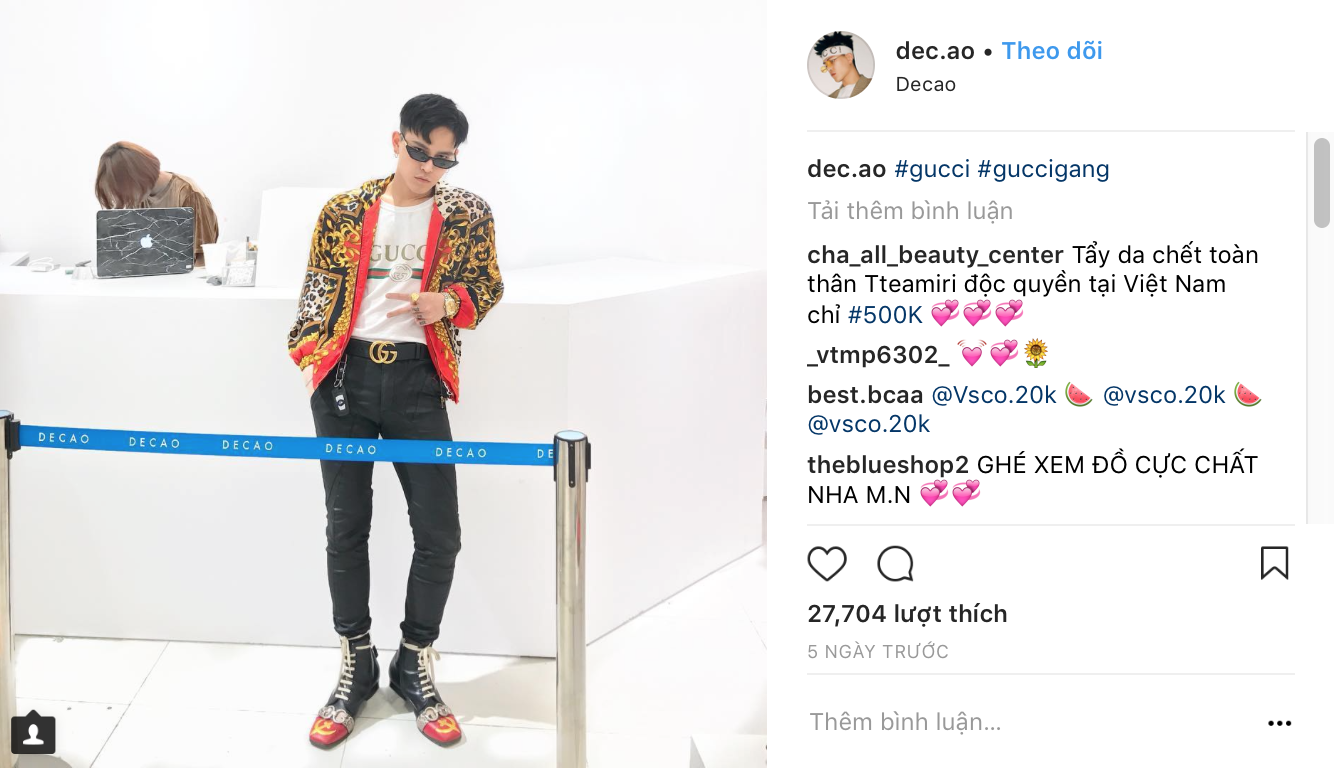Click the Thêm bình luận comment field
The height and width of the screenshot is (768, 1334).
pyautogui.click(x=1030, y=722)
